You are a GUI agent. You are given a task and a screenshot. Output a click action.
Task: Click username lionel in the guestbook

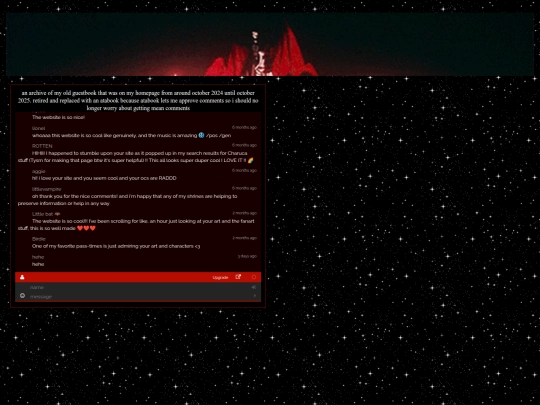(x=39, y=128)
